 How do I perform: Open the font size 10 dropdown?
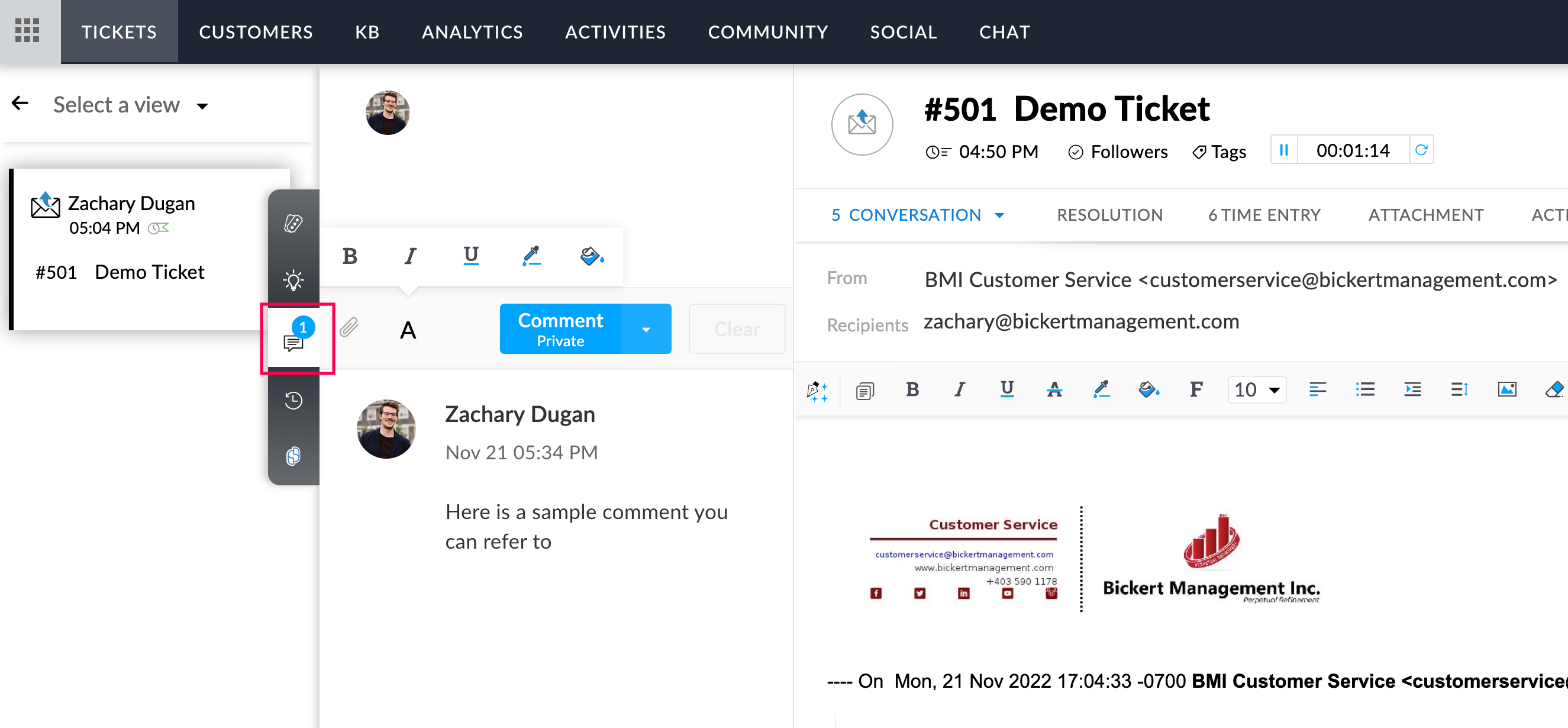pos(1257,389)
